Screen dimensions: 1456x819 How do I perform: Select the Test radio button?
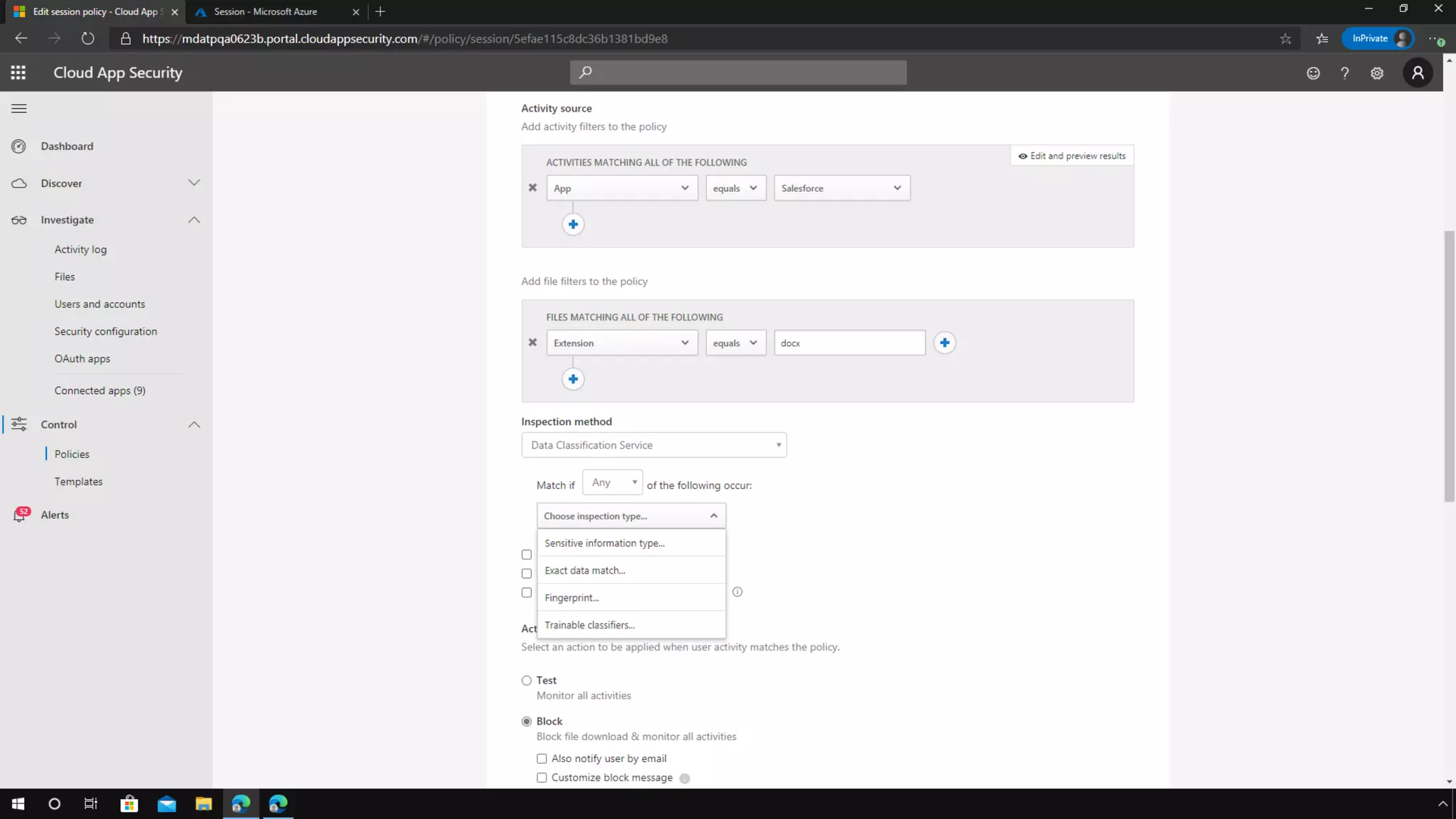(x=527, y=680)
